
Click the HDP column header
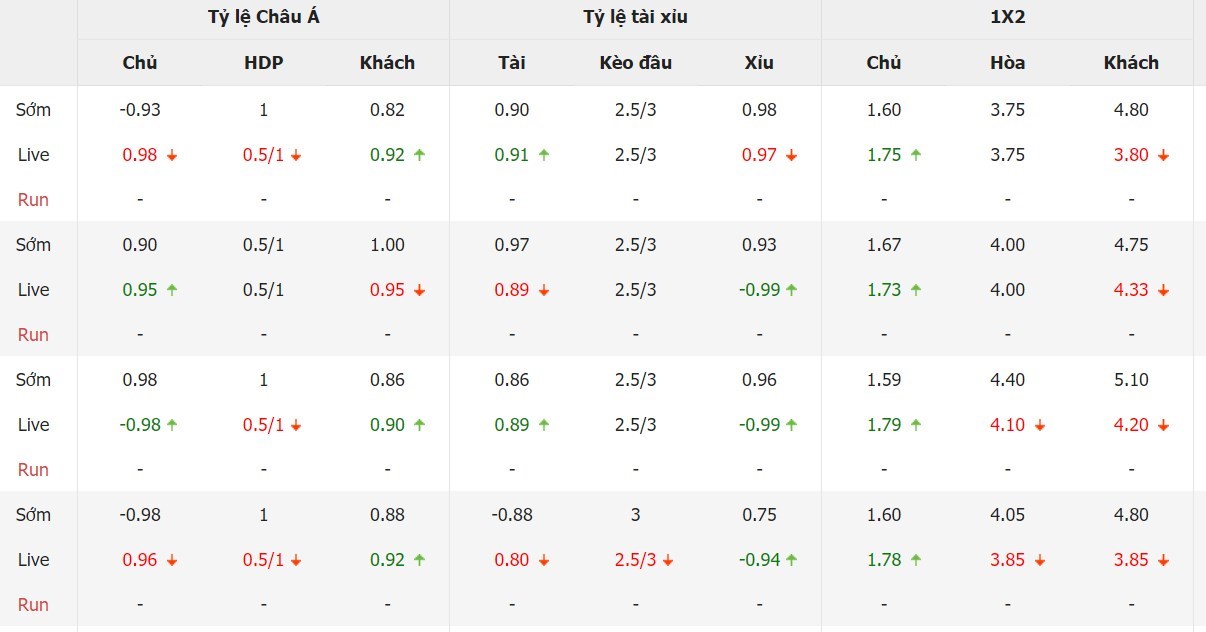263,62
